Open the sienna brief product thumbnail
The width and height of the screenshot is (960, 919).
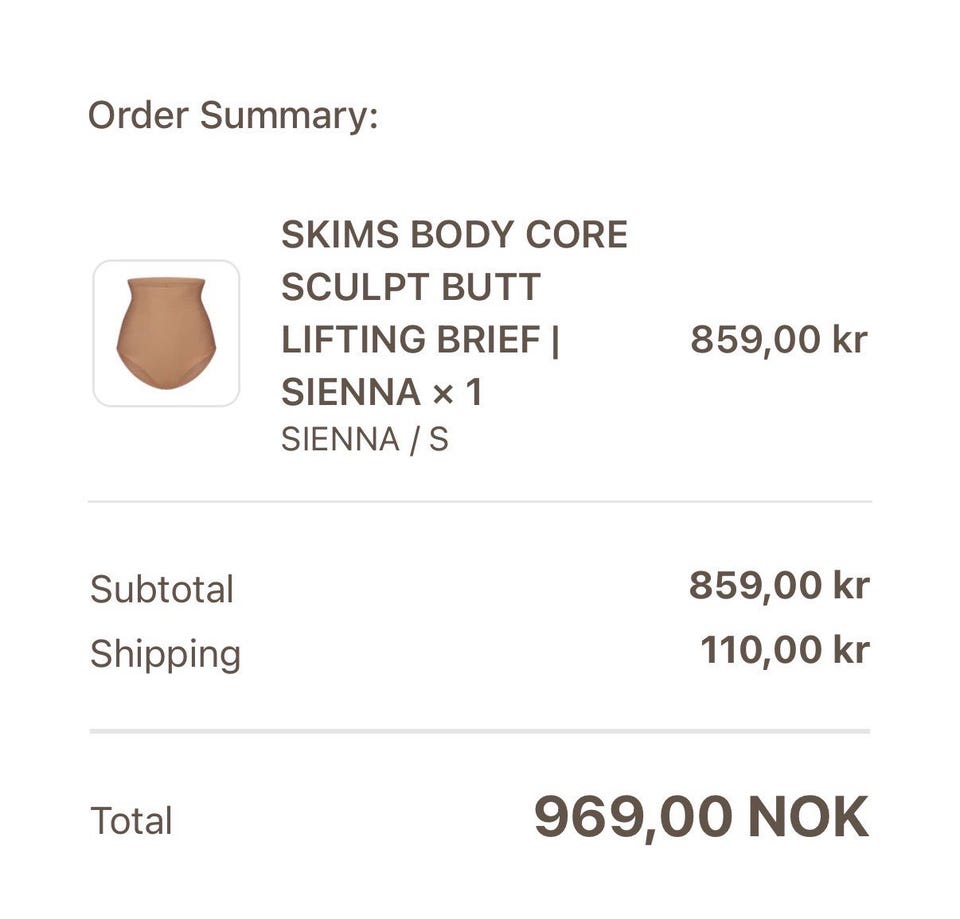coord(166,333)
